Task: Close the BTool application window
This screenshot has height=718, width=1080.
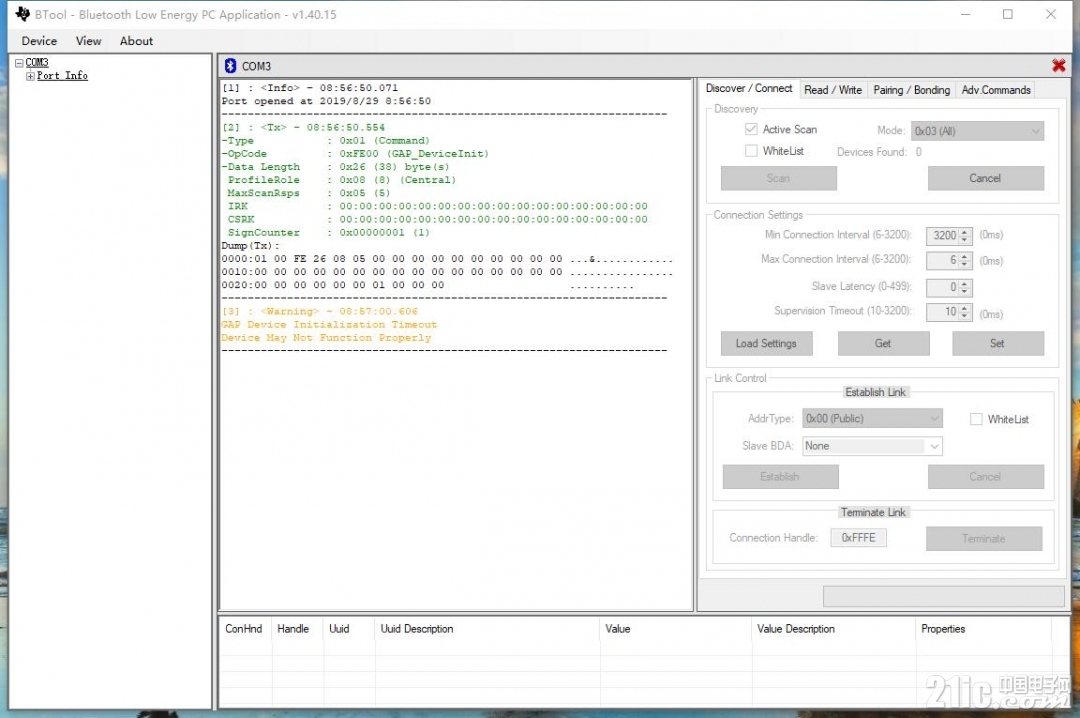Action: (1050, 14)
